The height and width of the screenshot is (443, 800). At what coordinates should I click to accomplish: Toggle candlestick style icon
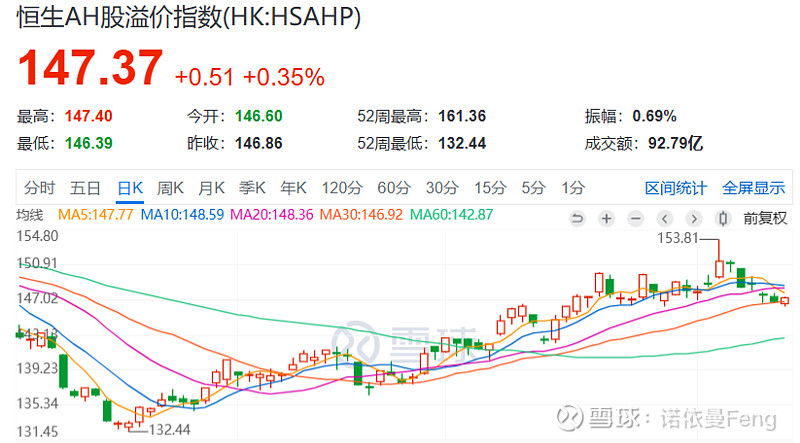coord(722,219)
